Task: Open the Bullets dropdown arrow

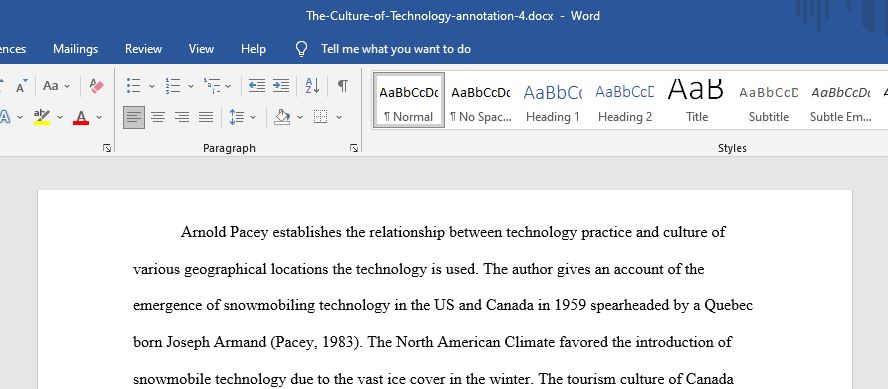Action: (152, 86)
